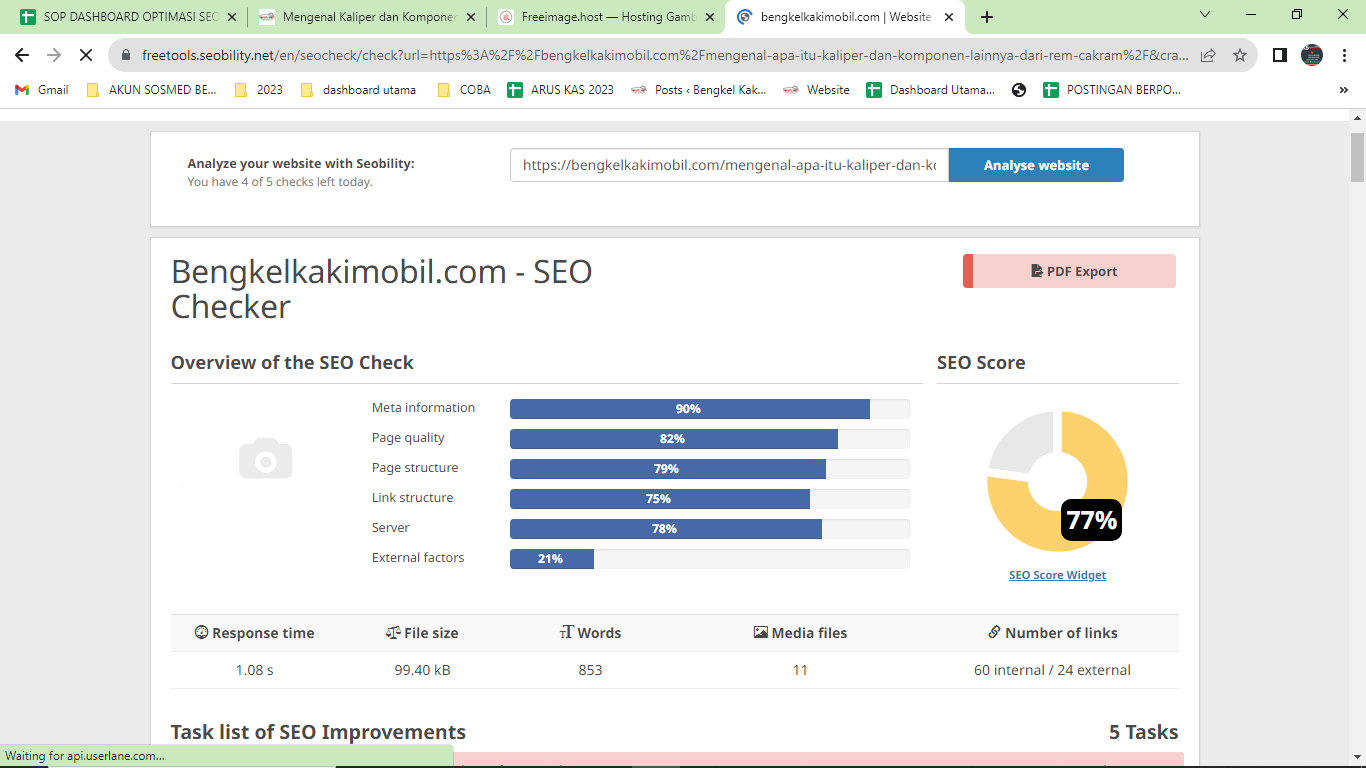Close the bengkelkakimobil.com tab
The image size is (1366, 768).
[949, 17]
